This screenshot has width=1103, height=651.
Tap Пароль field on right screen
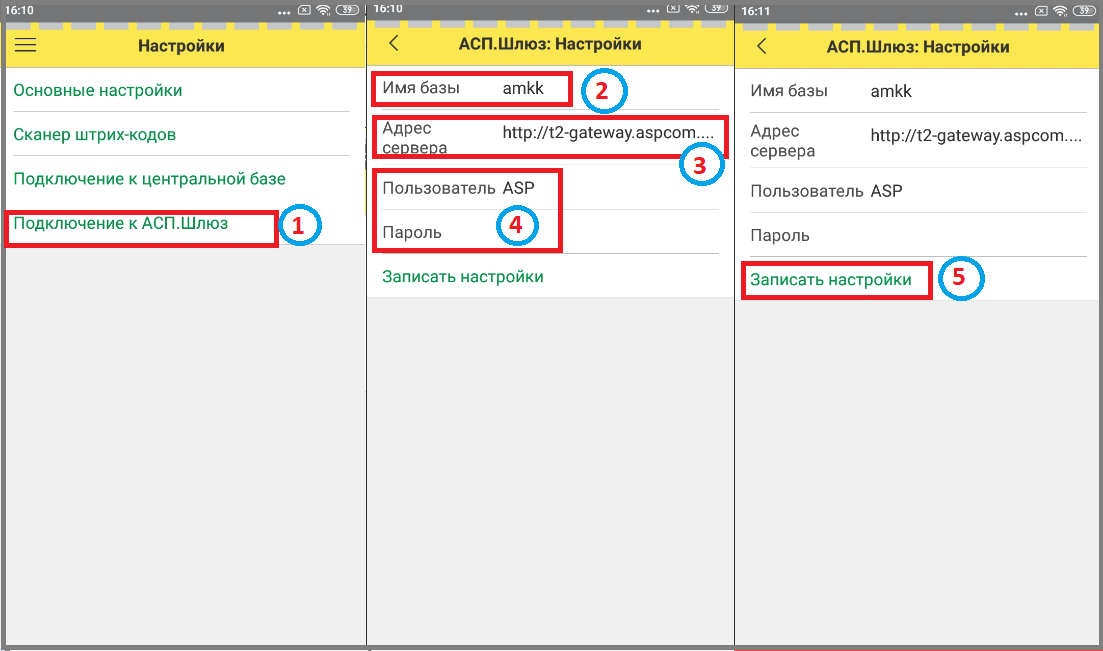point(917,235)
